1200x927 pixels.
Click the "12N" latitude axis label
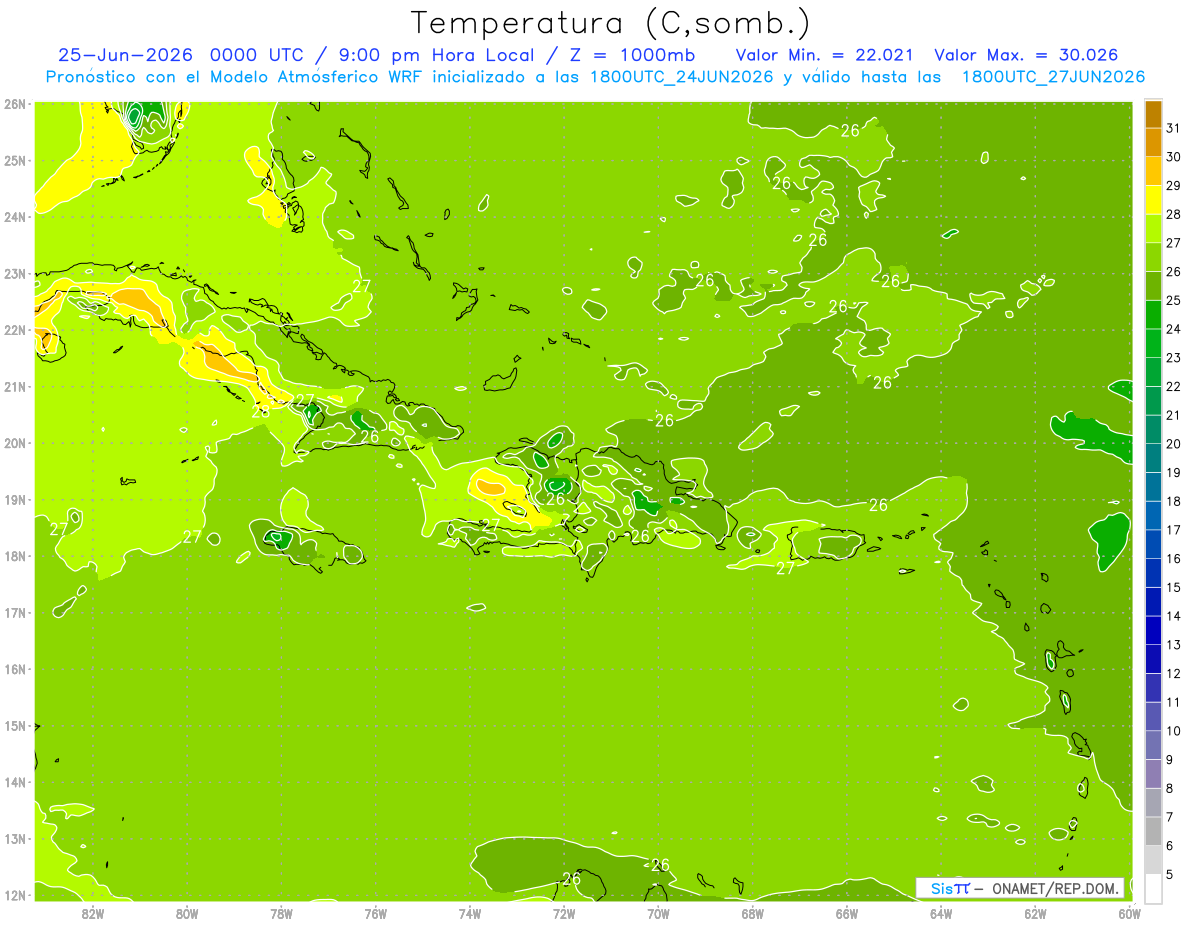(15, 895)
